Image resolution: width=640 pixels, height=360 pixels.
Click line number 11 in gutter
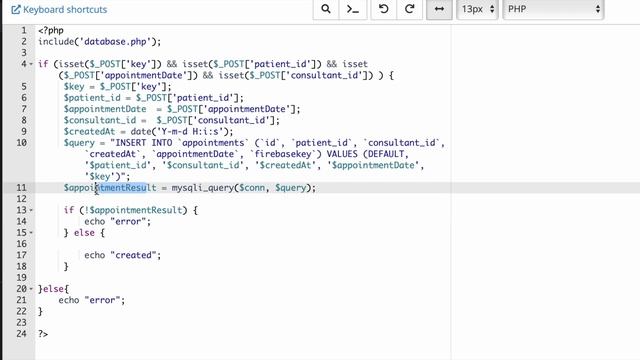pyautogui.click(x=21, y=188)
